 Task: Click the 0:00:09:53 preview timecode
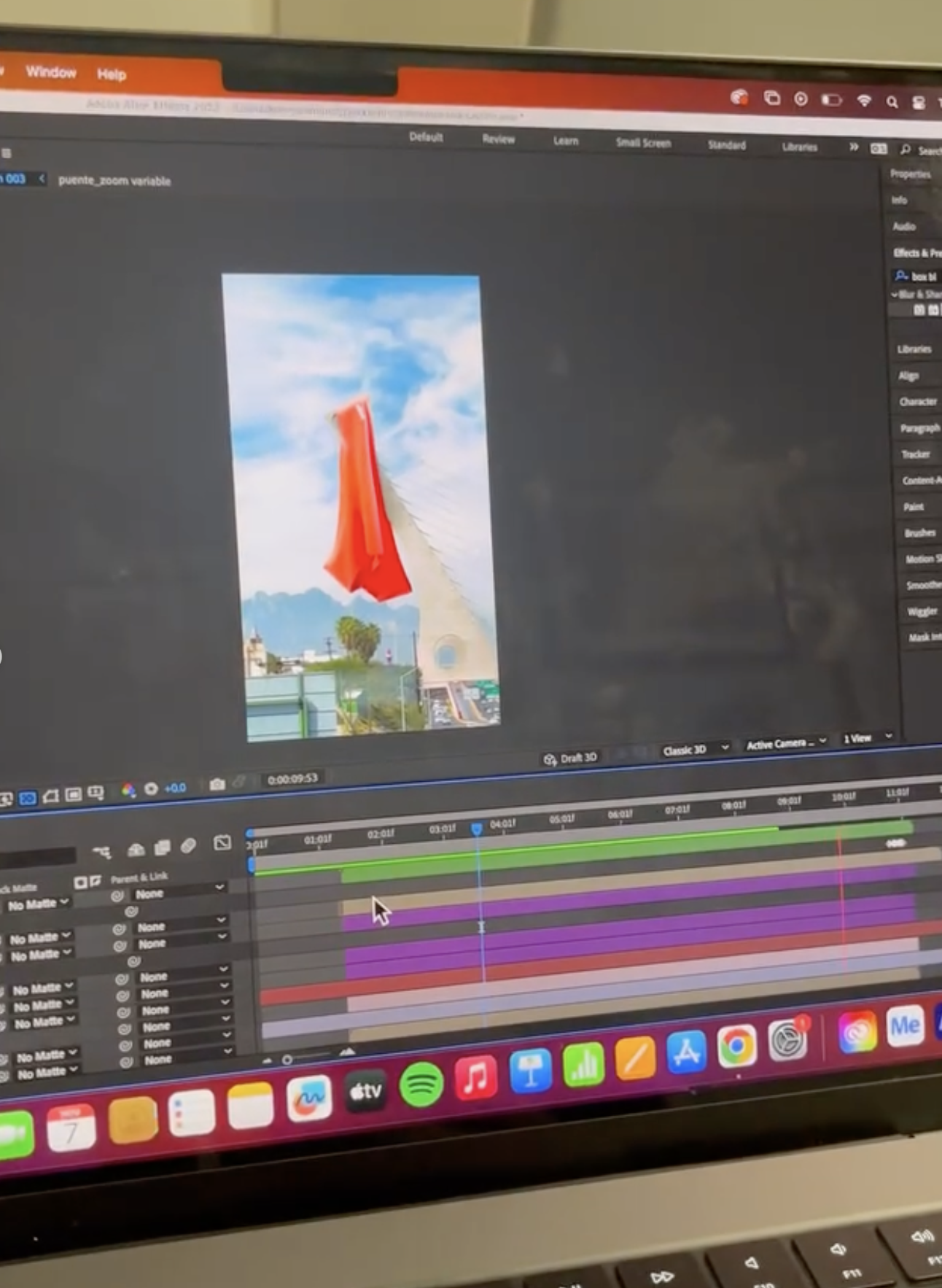pyautogui.click(x=292, y=779)
